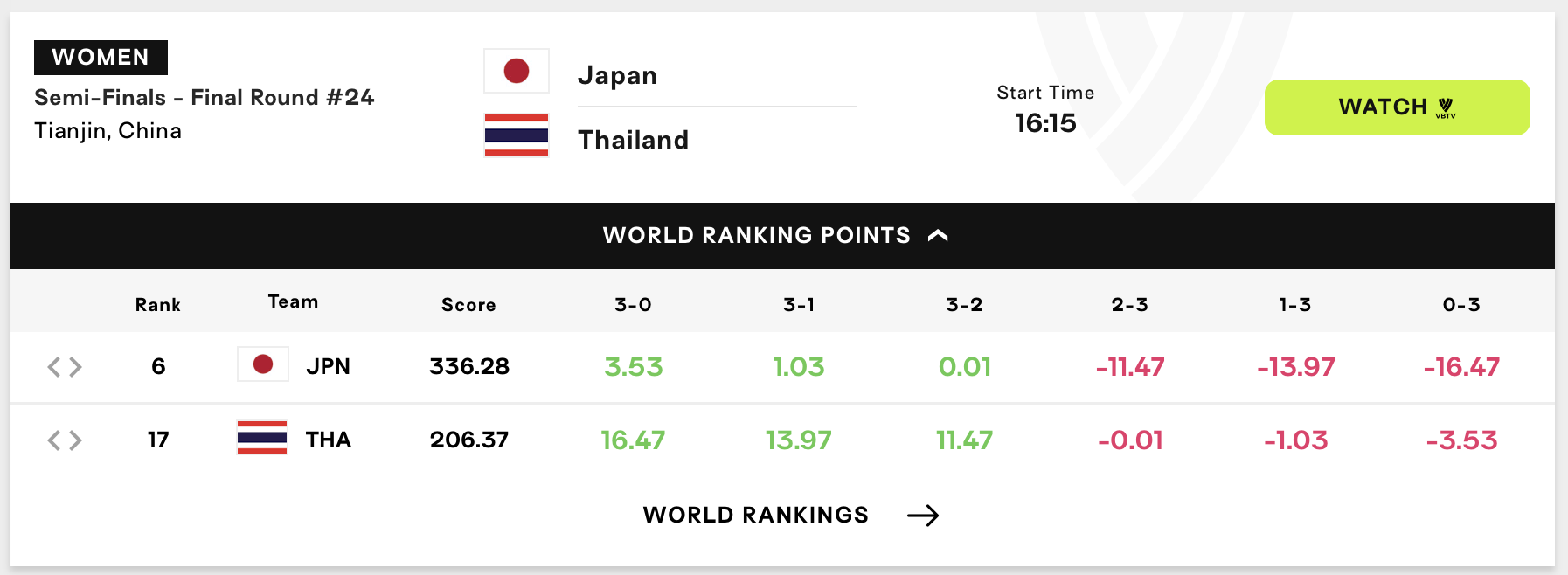Click the right chevron on THA row
1568x575 pixels.
click(x=76, y=440)
